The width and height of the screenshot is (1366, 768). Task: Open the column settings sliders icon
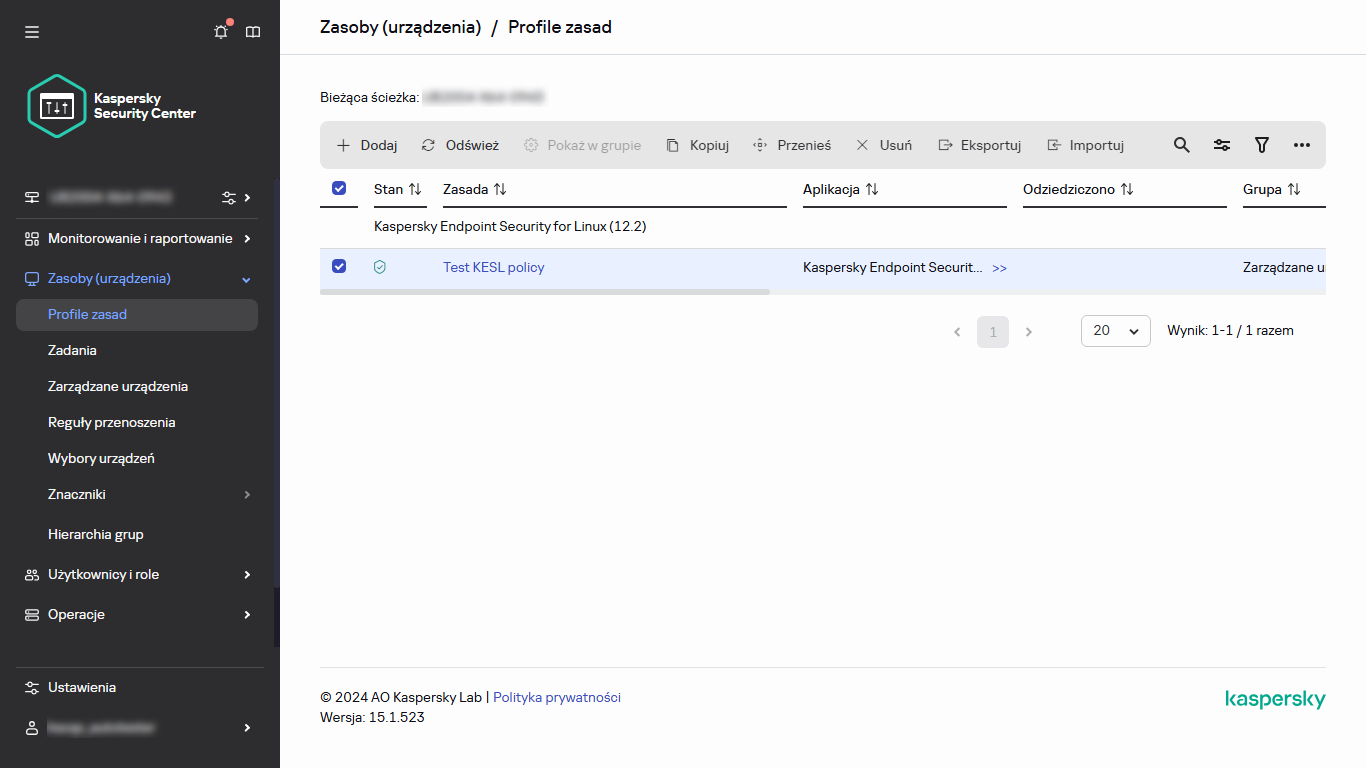(1221, 145)
